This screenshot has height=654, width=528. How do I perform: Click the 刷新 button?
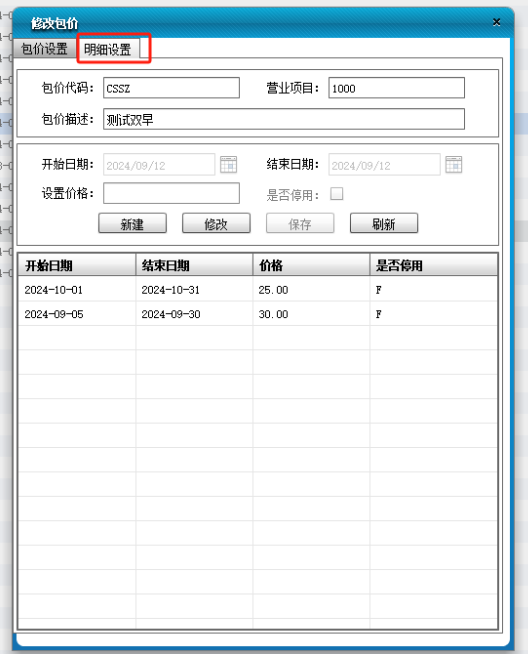click(x=384, y=224)
